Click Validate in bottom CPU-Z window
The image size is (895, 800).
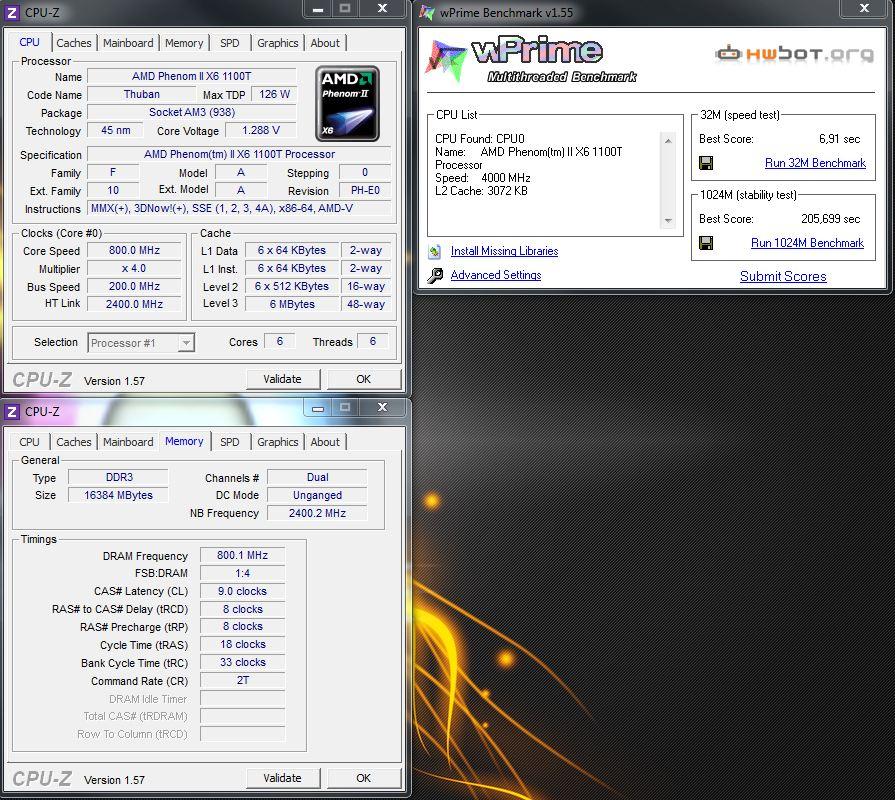click(x=283, y=778)
